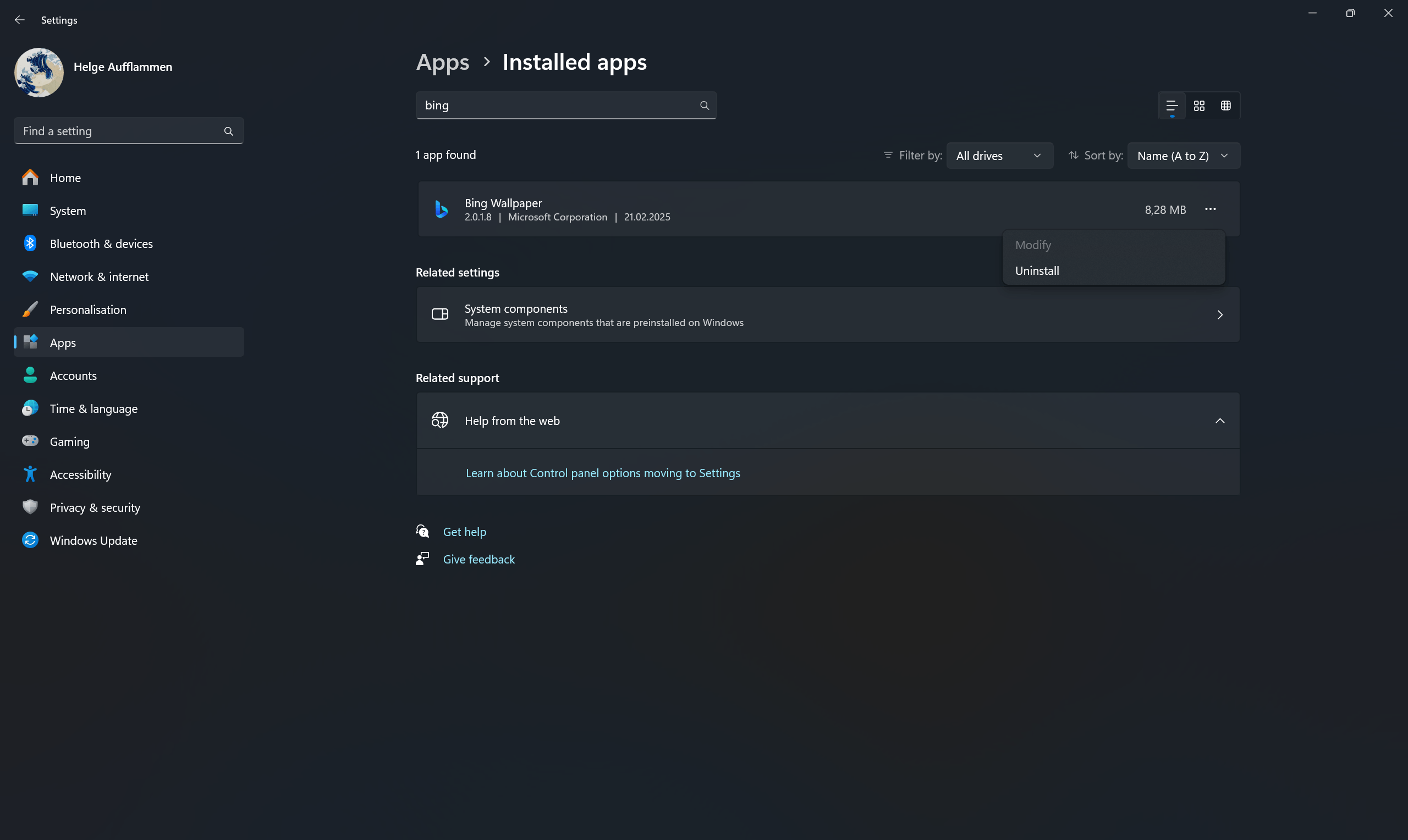Select the list view layout icon
1408x840 pixels.
click(x=1171, y=106)
